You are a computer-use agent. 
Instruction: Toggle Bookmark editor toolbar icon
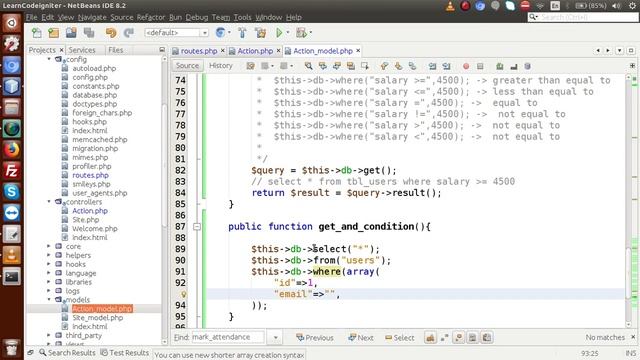412,66
